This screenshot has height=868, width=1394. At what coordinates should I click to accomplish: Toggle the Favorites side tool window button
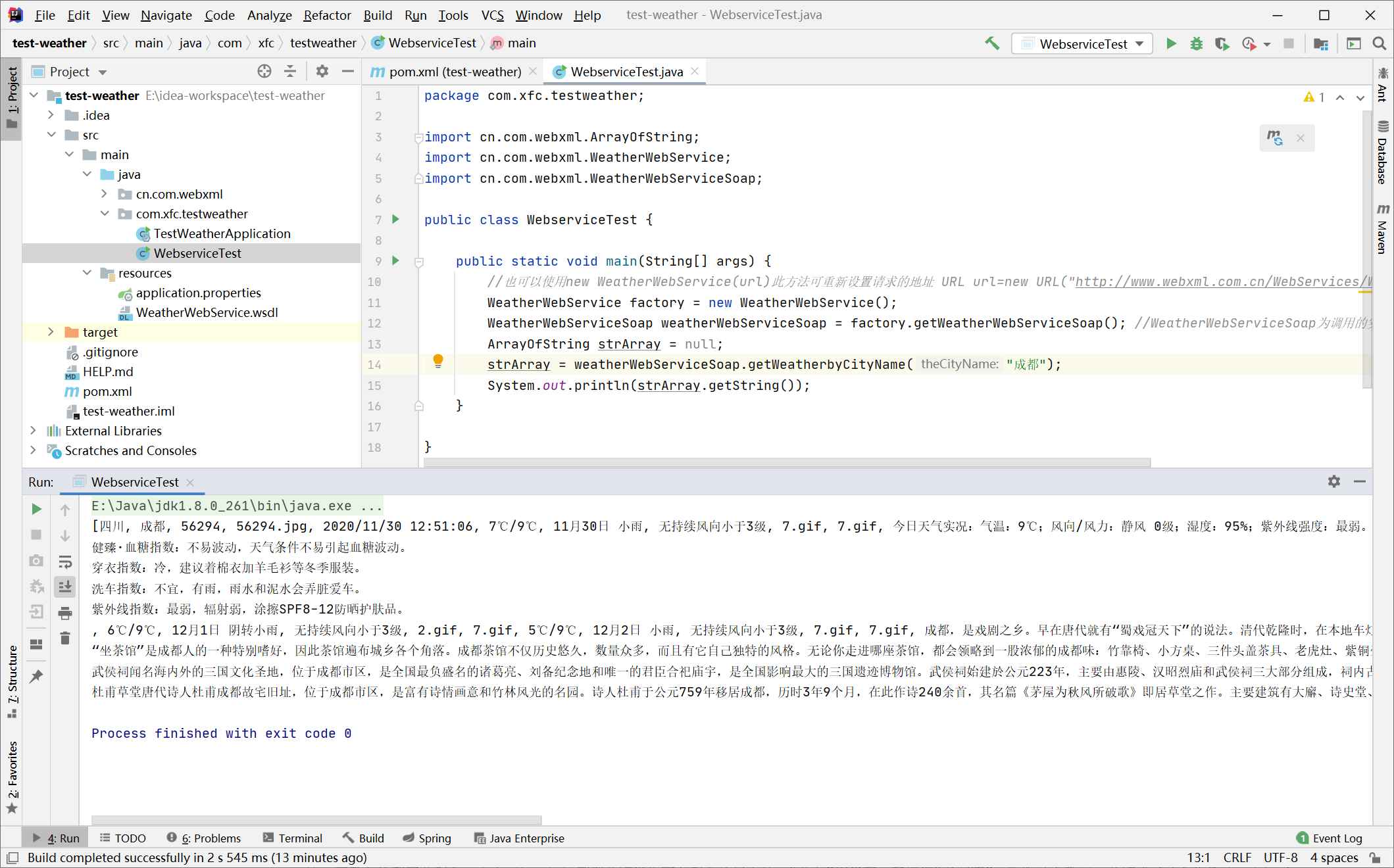click(x=12, y=778)
